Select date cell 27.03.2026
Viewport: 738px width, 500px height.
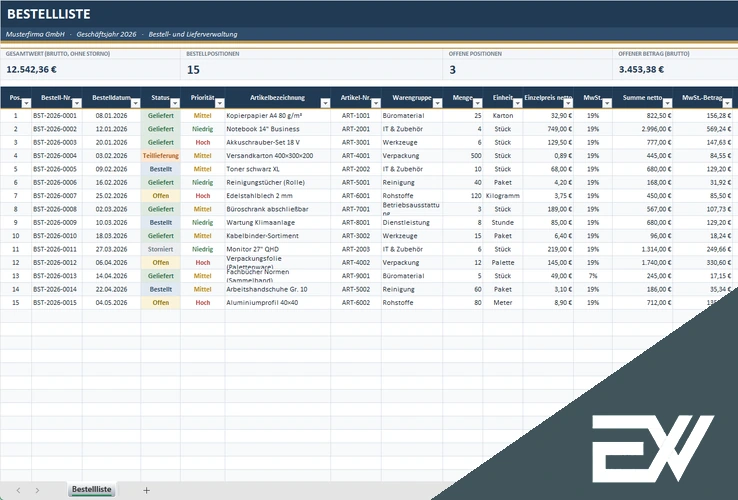(112, 249)
